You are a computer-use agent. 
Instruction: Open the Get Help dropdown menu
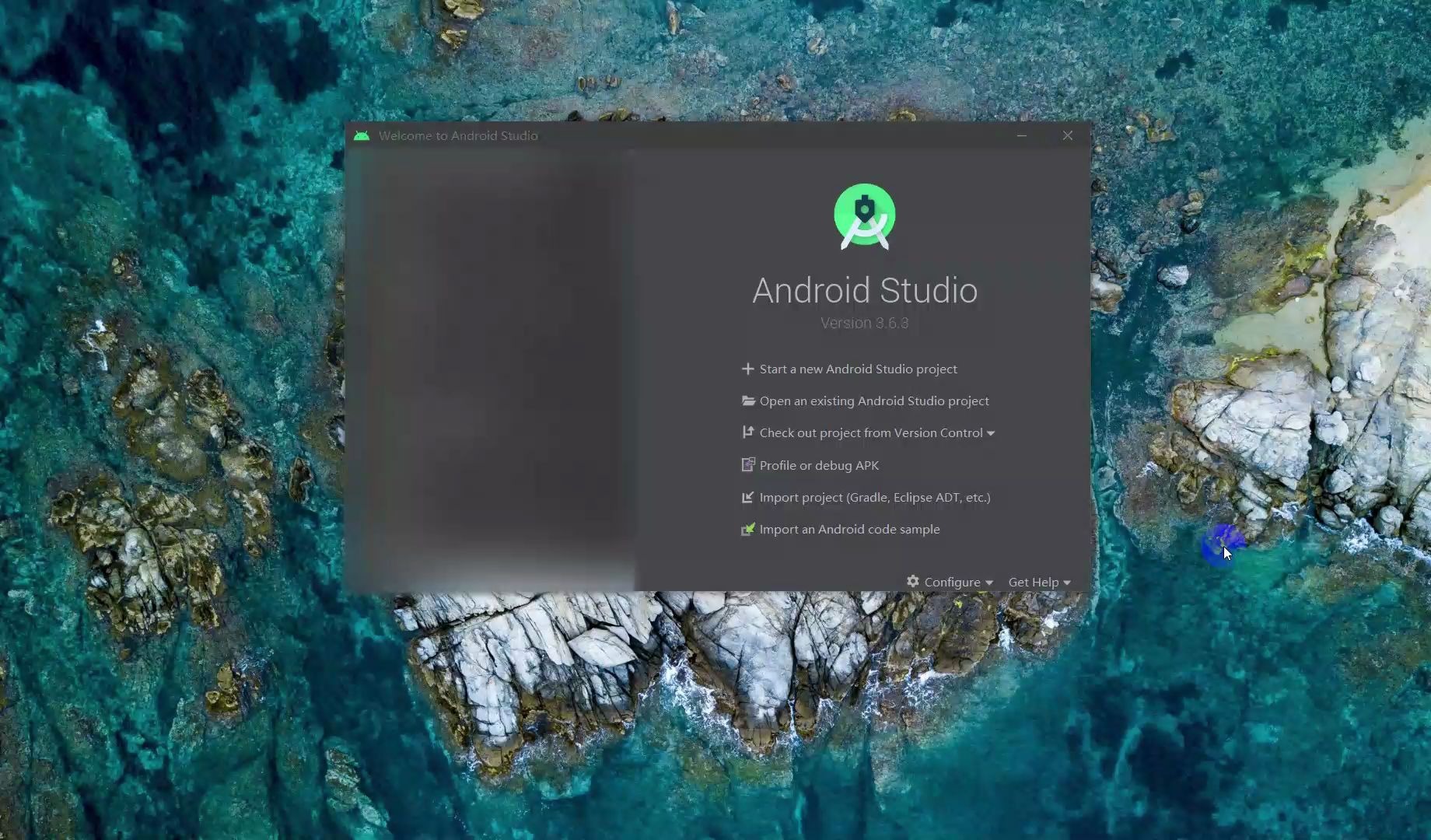coord(1033,582)
